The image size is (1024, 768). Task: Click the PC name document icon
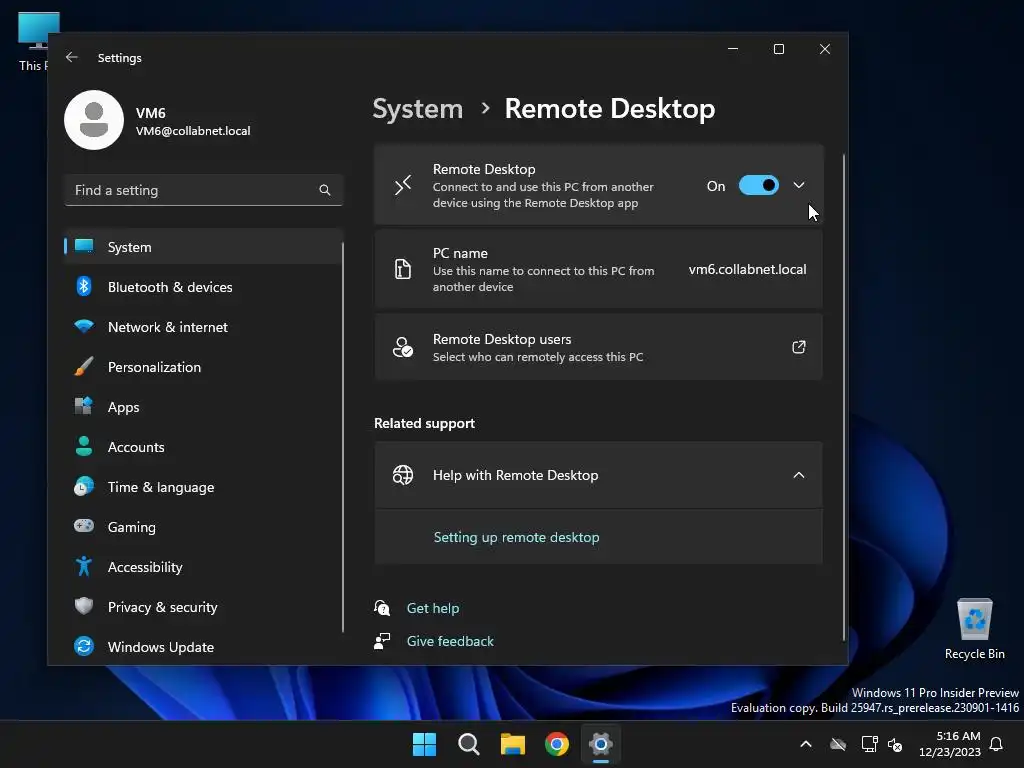(x=403, y=268)
